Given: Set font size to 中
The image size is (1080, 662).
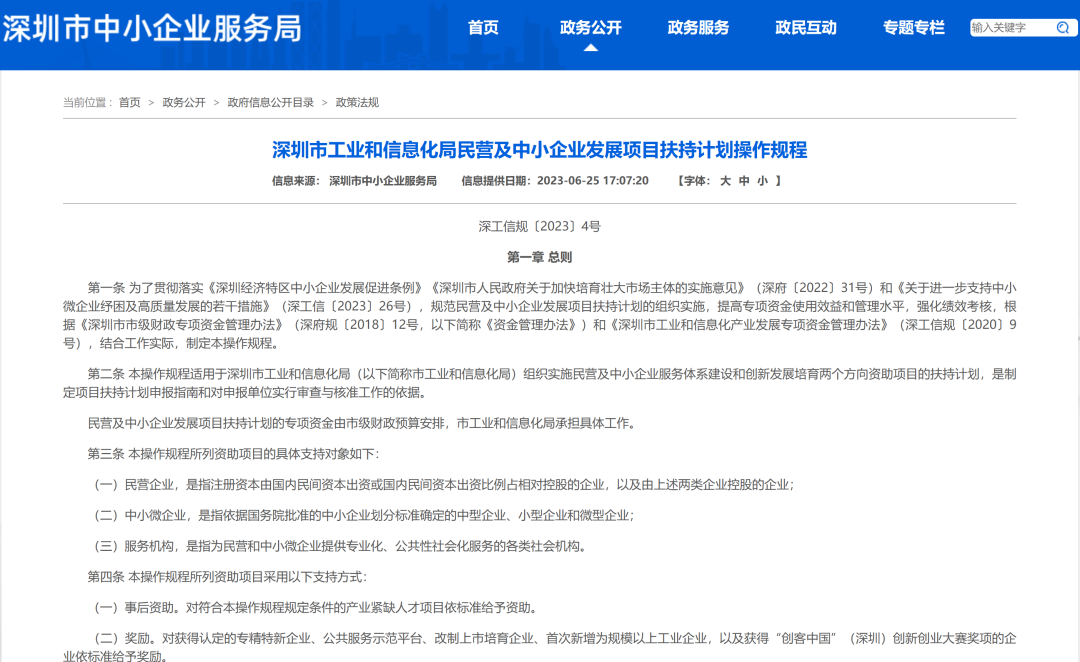Looking at the screenshot, I should pos(744,181).
